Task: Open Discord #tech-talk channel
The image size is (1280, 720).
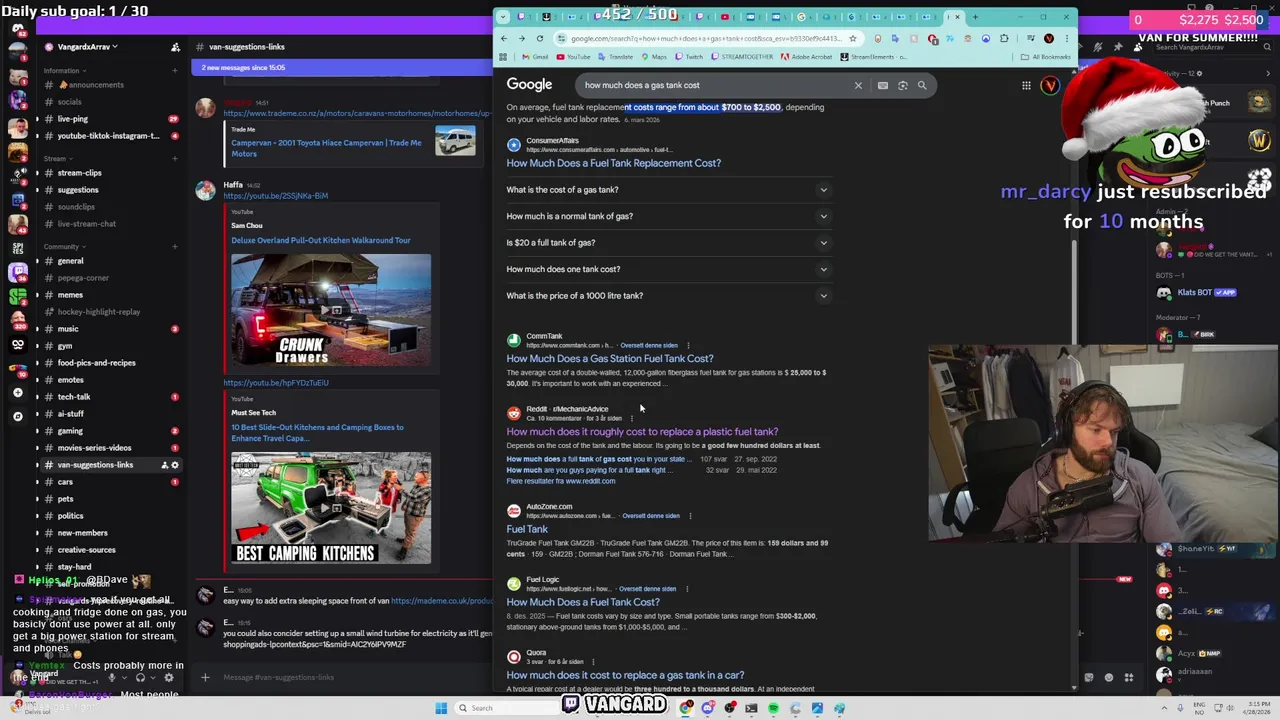Action: click(x=74, y=397)
